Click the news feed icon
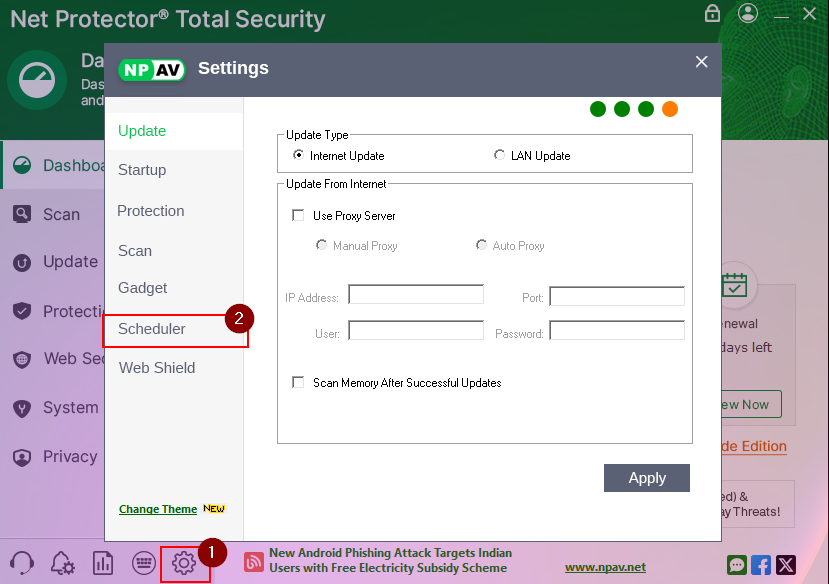This screenshot has width=829, height=584. (x=254, y=561)
